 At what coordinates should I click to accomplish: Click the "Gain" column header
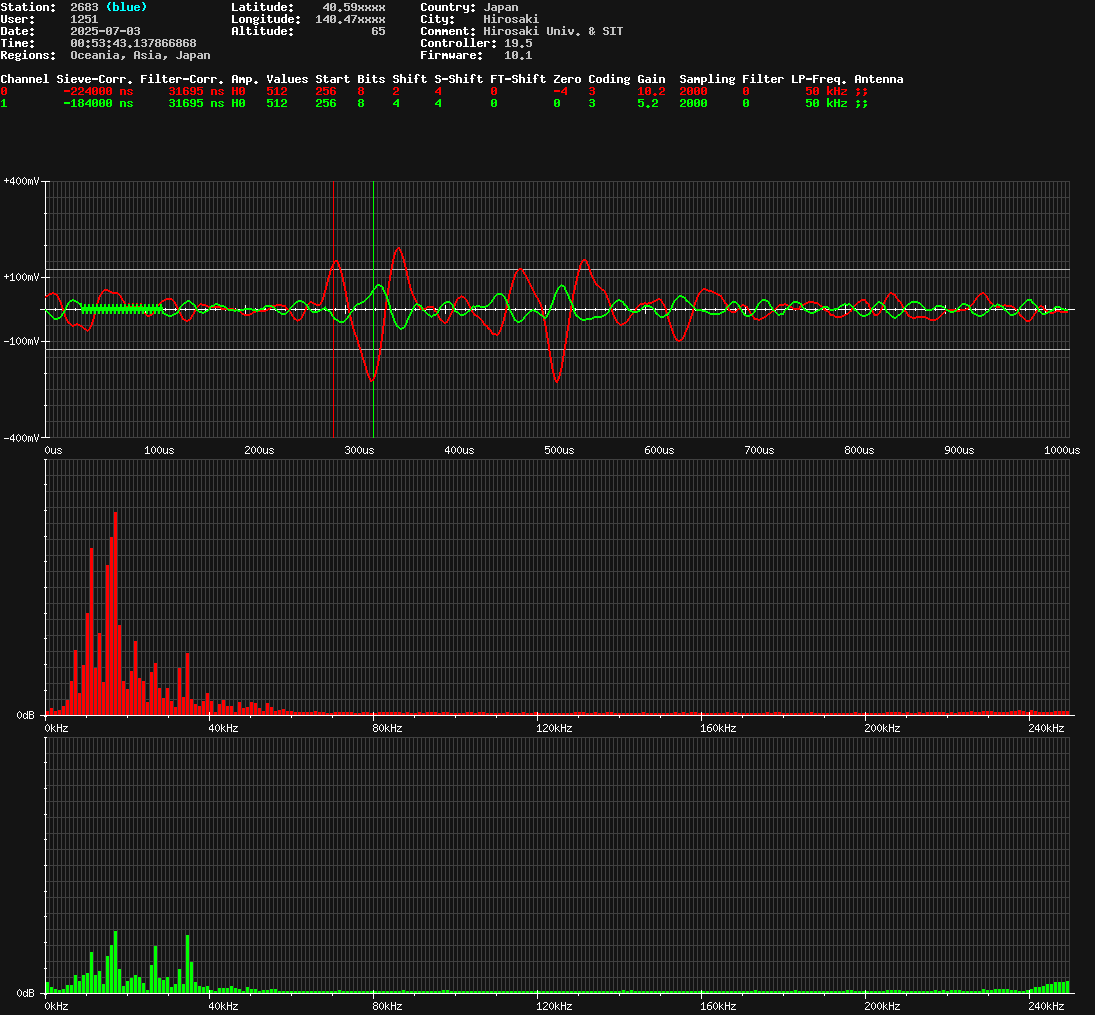[651, 79]
